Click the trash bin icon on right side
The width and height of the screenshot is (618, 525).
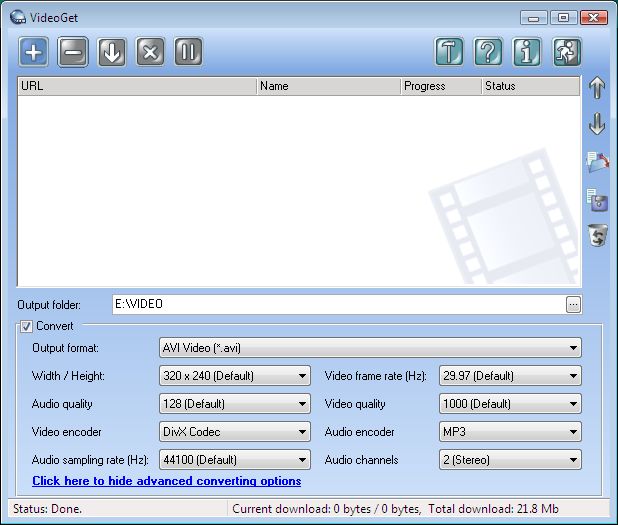(598, 236)
